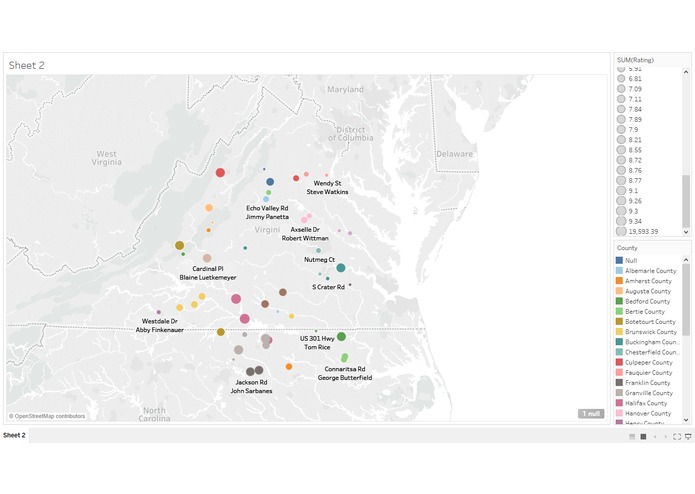Image resolution: width=695 pixels, height=494 pixels.
Task: Select the 6.81 size legend item
Action: click(x=629, y=78)
